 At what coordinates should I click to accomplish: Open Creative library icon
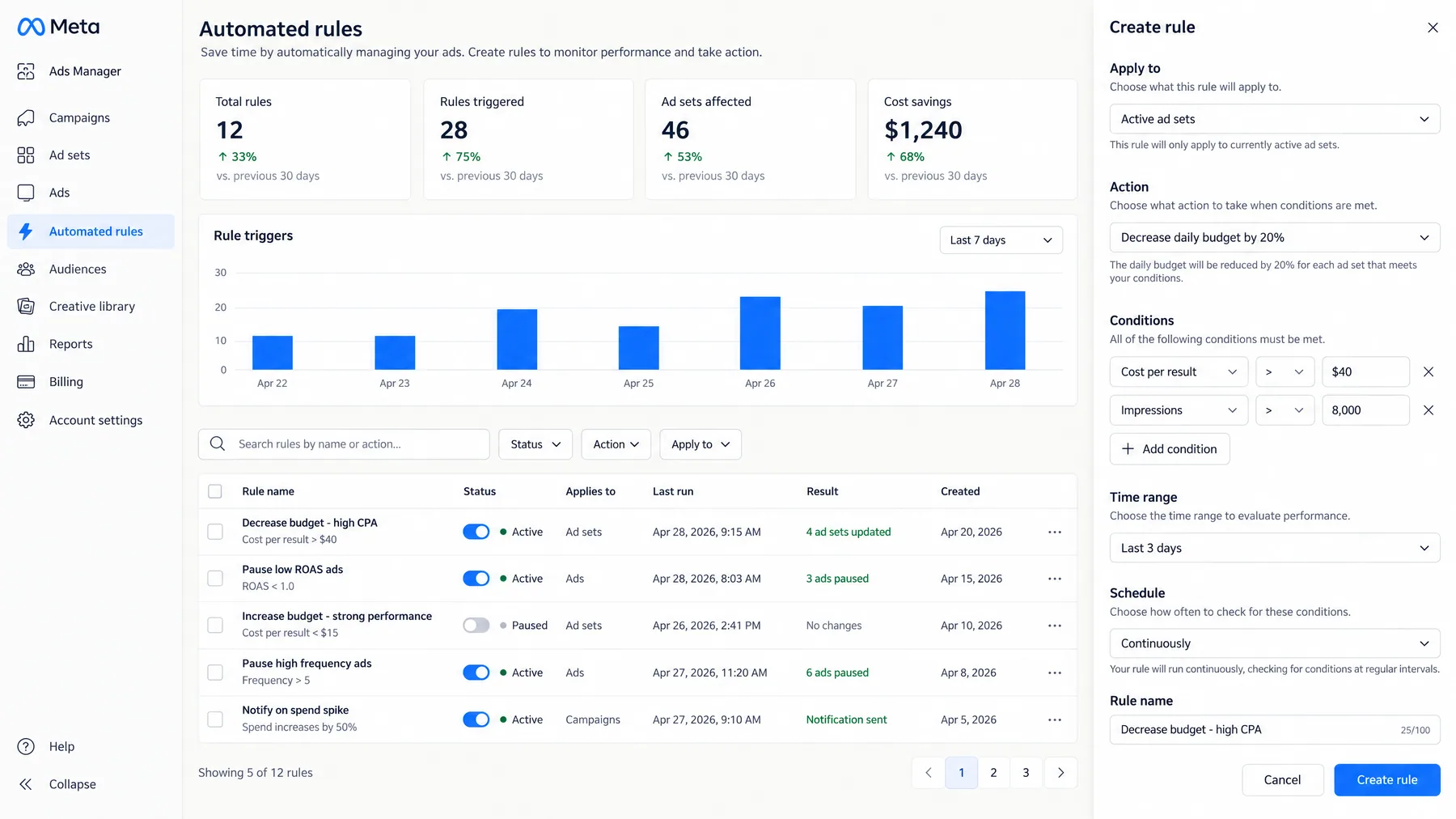pyautogui.click(x=26, y=306)
